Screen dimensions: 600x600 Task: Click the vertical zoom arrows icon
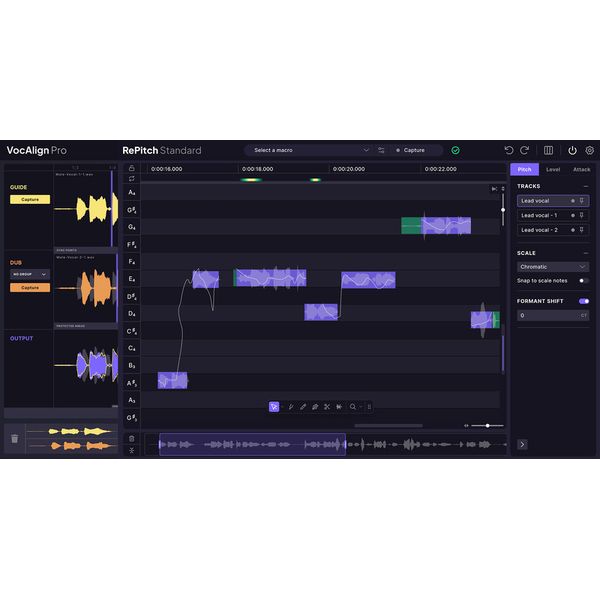pos(503,189)
